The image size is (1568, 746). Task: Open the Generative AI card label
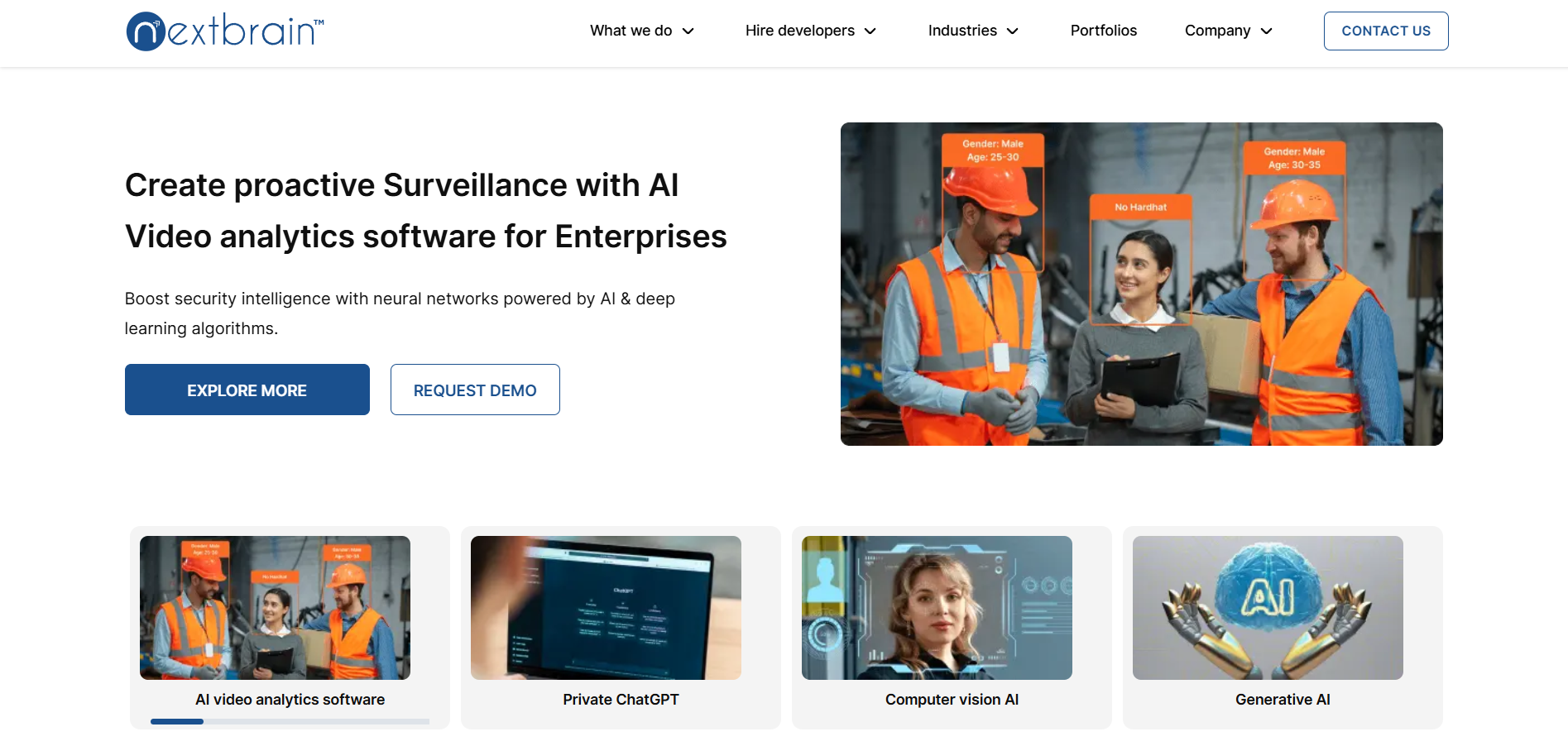pos(1283,700)
